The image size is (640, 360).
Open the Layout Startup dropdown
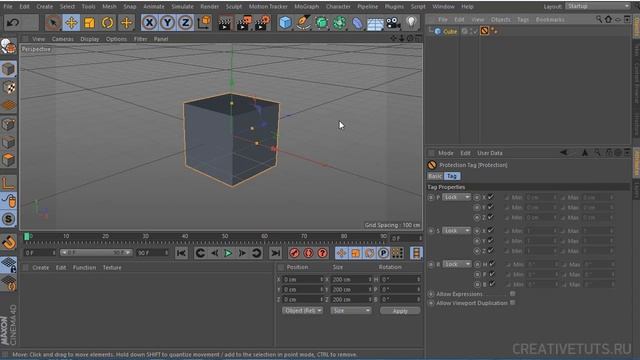(598, 6)
